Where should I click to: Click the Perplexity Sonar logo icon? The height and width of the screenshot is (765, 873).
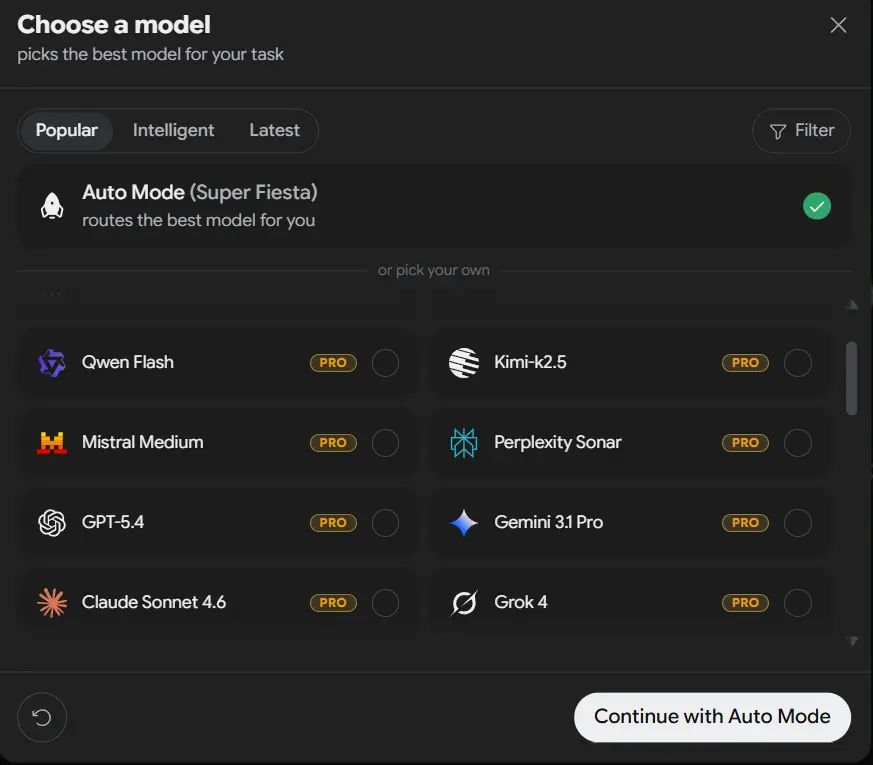[x=464, y=443]
